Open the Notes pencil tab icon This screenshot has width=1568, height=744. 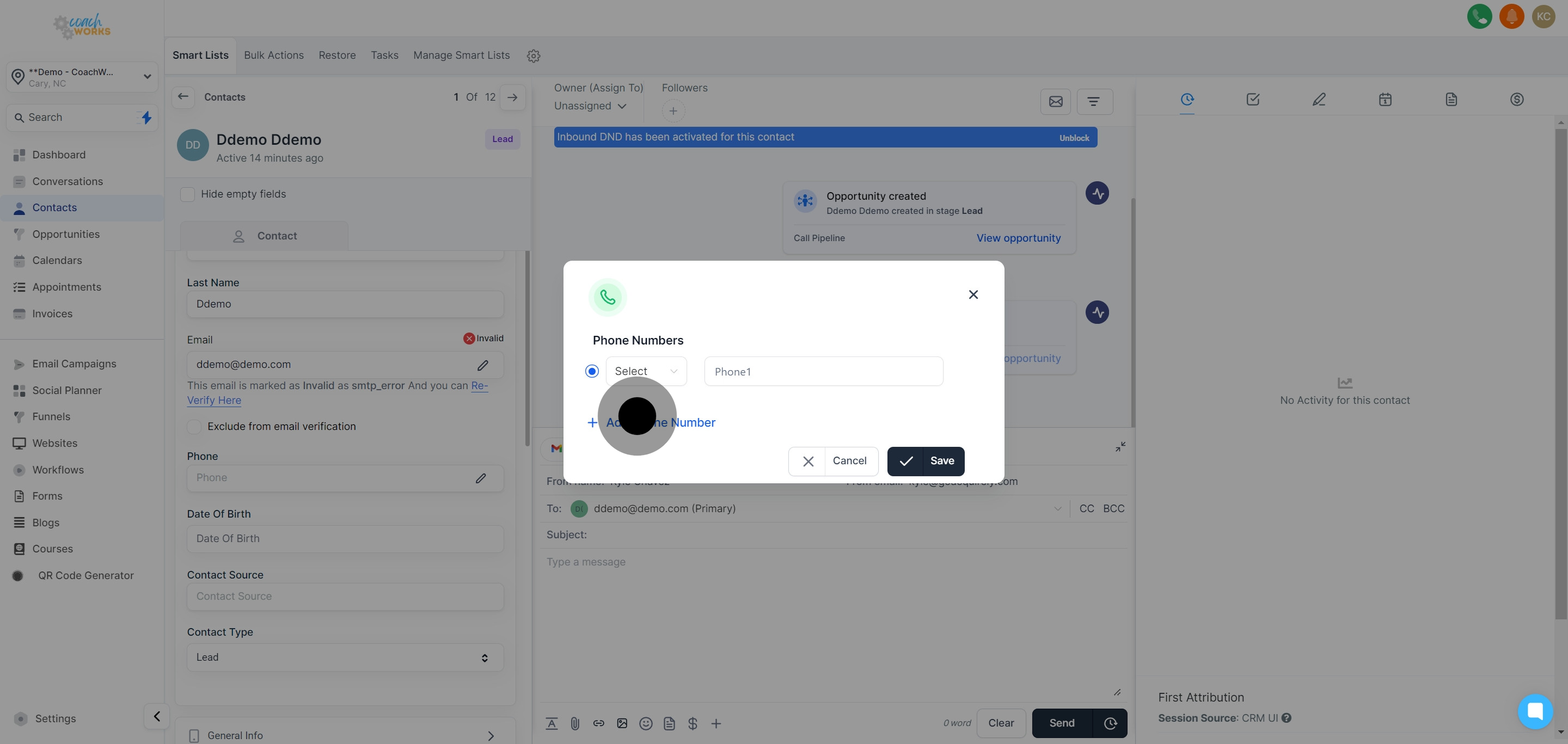tap(1319, 99)
